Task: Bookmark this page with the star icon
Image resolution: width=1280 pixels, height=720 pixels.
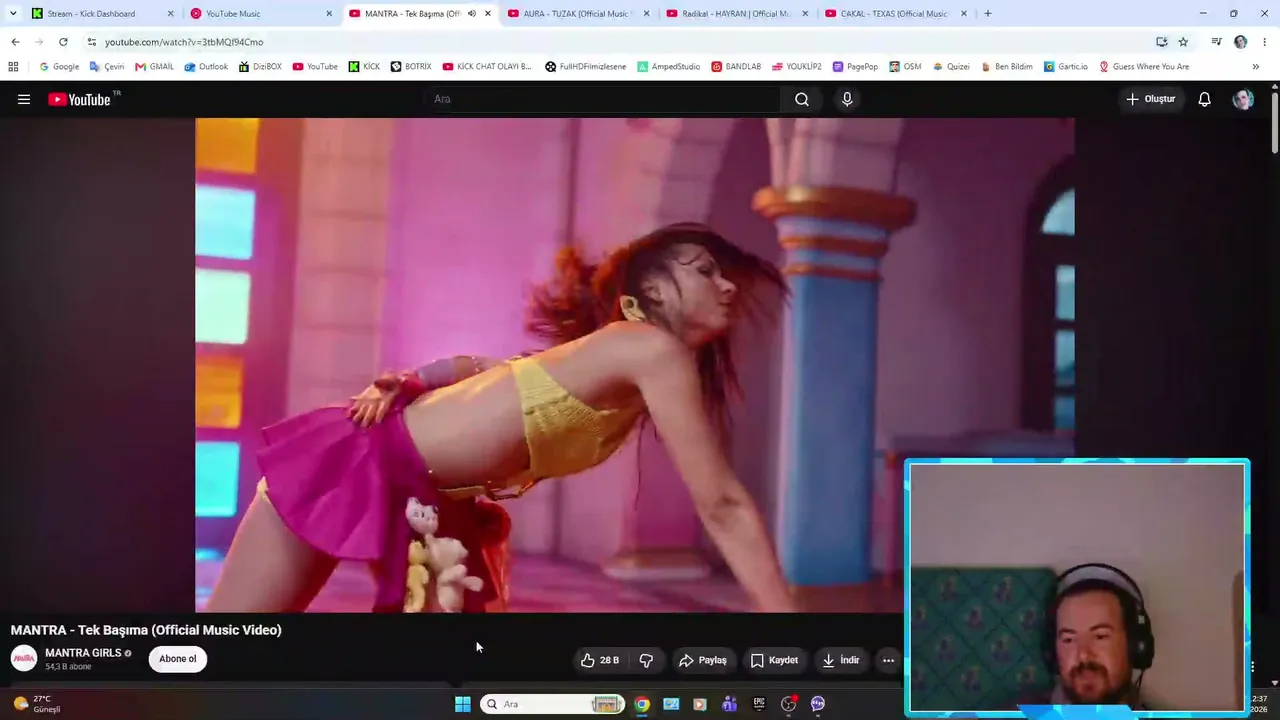Action: [x=1183, y=42]
